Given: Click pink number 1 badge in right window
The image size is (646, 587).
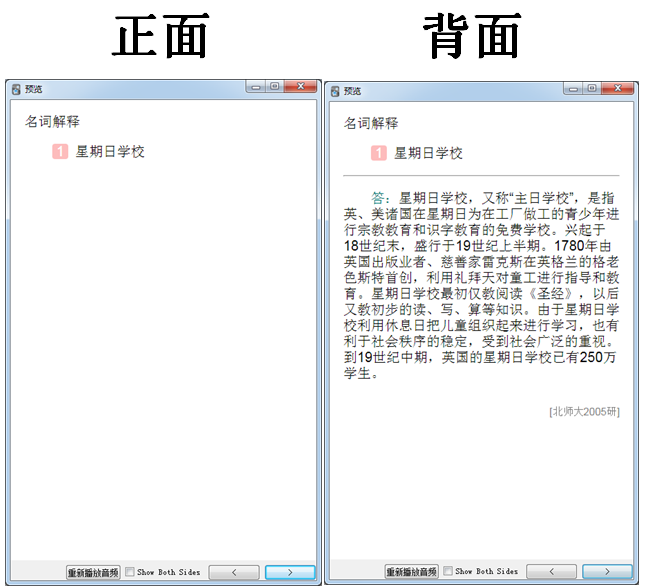Looking at the screenshot, I should point(379,153).
